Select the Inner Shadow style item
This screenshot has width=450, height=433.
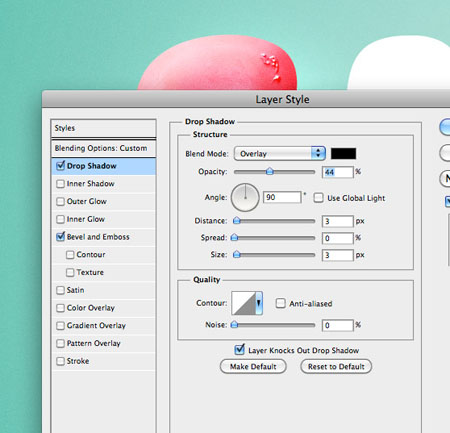coord(103,184)
